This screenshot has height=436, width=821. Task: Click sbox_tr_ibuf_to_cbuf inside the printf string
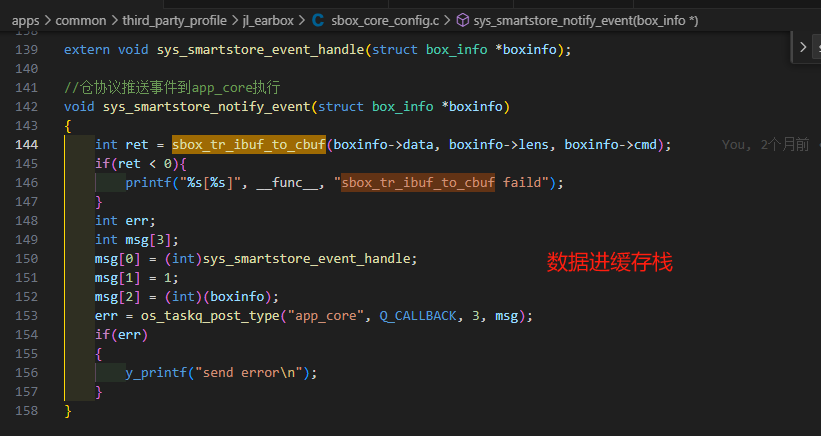(418, 183)
